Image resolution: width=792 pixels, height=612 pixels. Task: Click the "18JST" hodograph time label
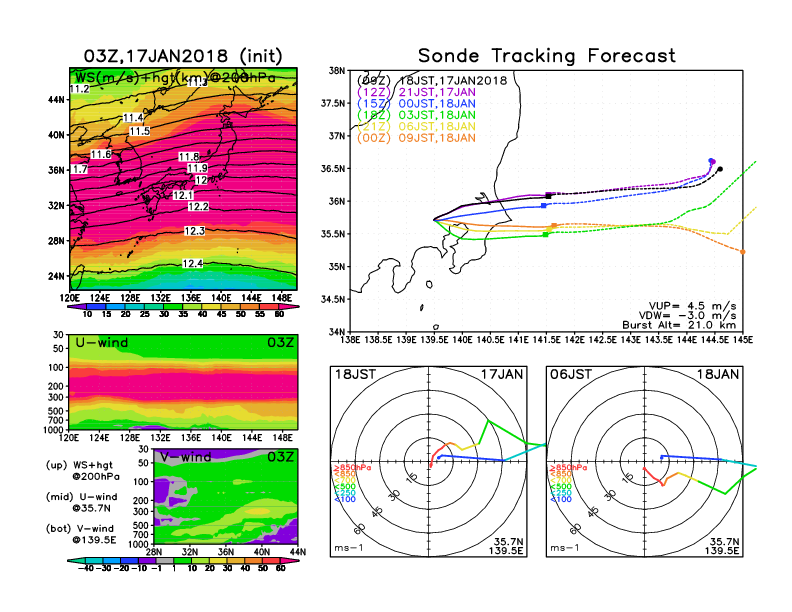pyautogui.click(x=355, y=375)
